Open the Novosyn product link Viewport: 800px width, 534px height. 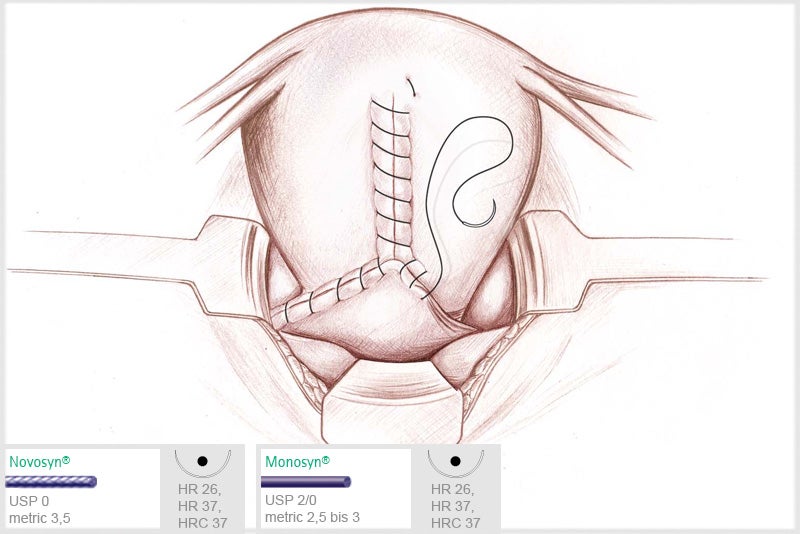point(39,462)
